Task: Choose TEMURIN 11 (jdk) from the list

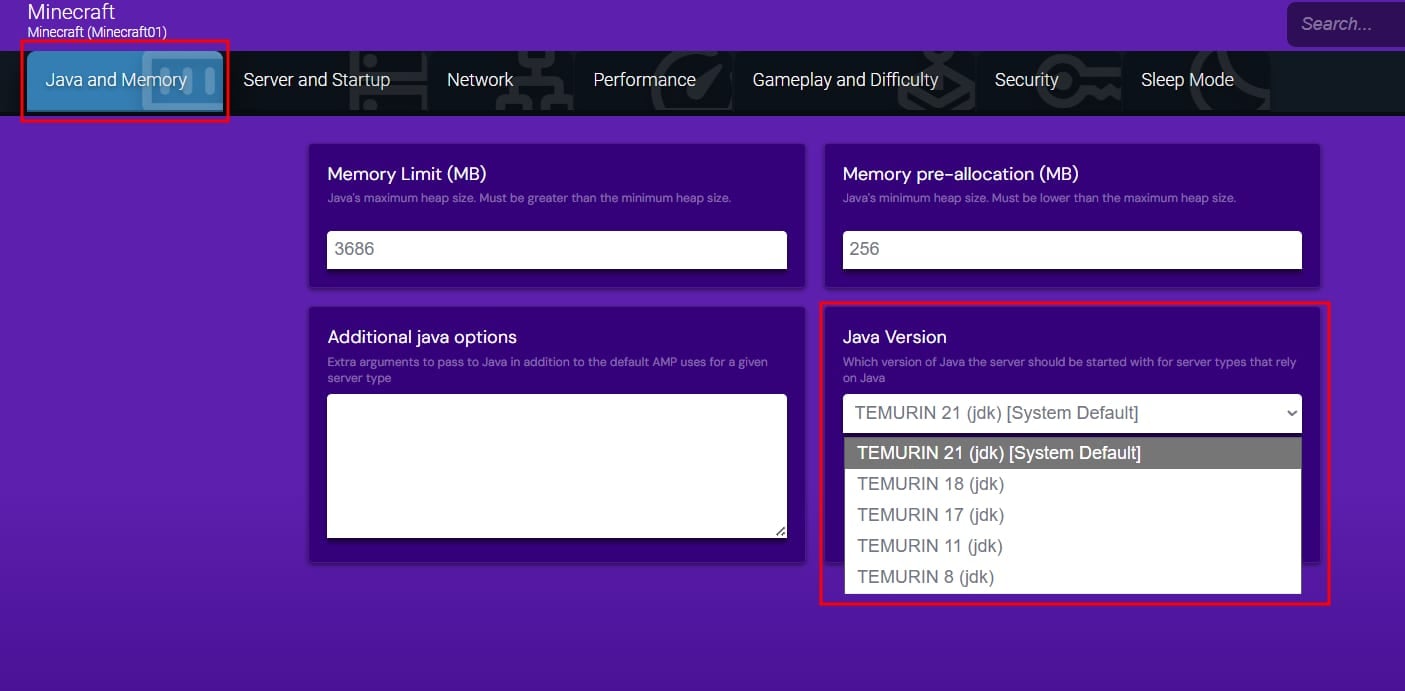Action: tap(1073, 546)
